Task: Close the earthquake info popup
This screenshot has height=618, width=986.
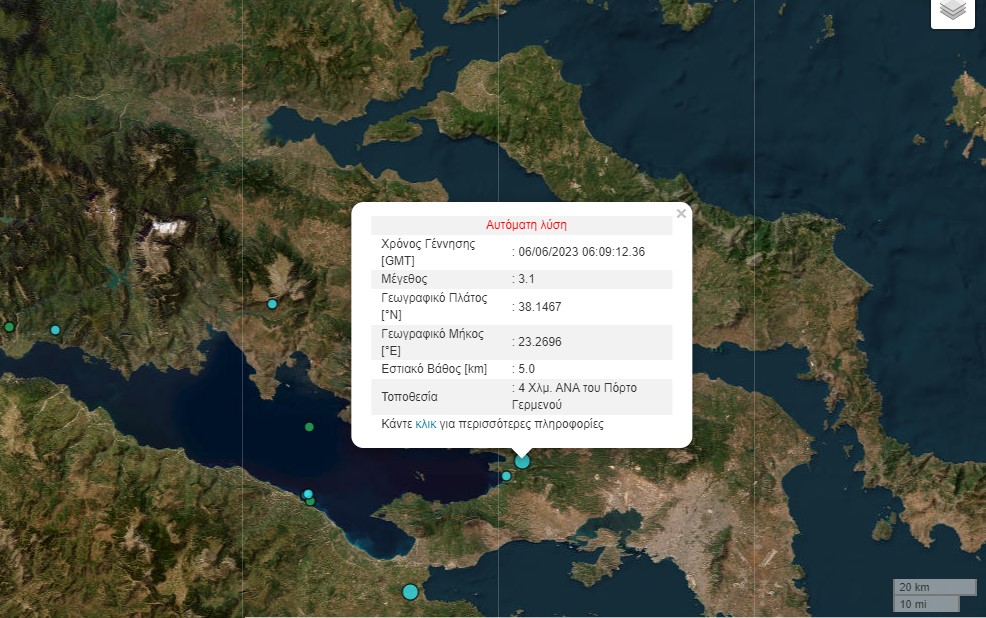Action: tap(681, 213)
